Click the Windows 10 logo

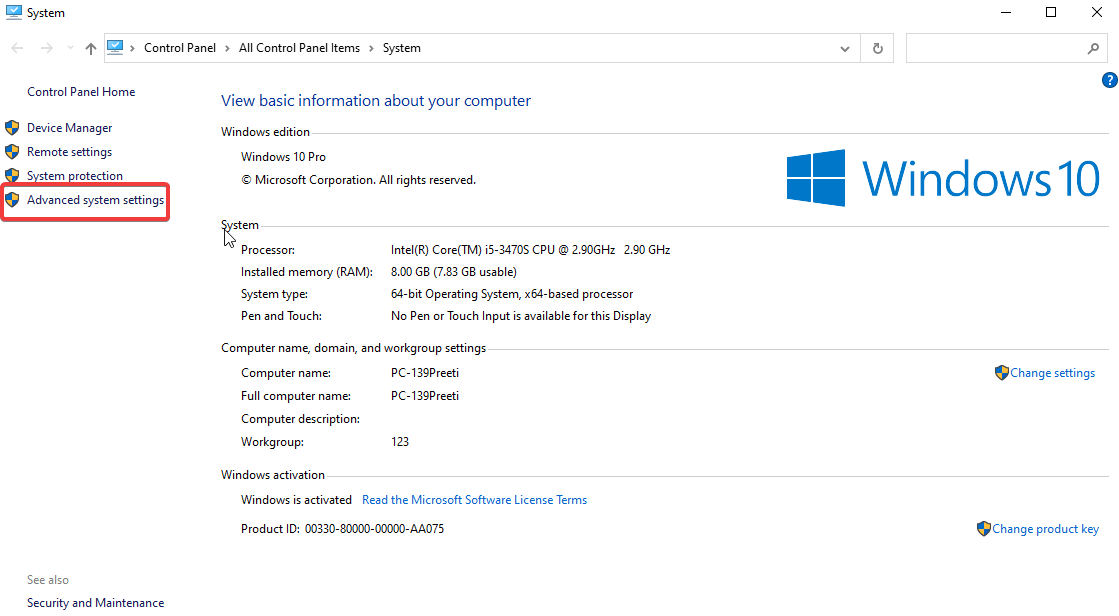click(943, 178)
